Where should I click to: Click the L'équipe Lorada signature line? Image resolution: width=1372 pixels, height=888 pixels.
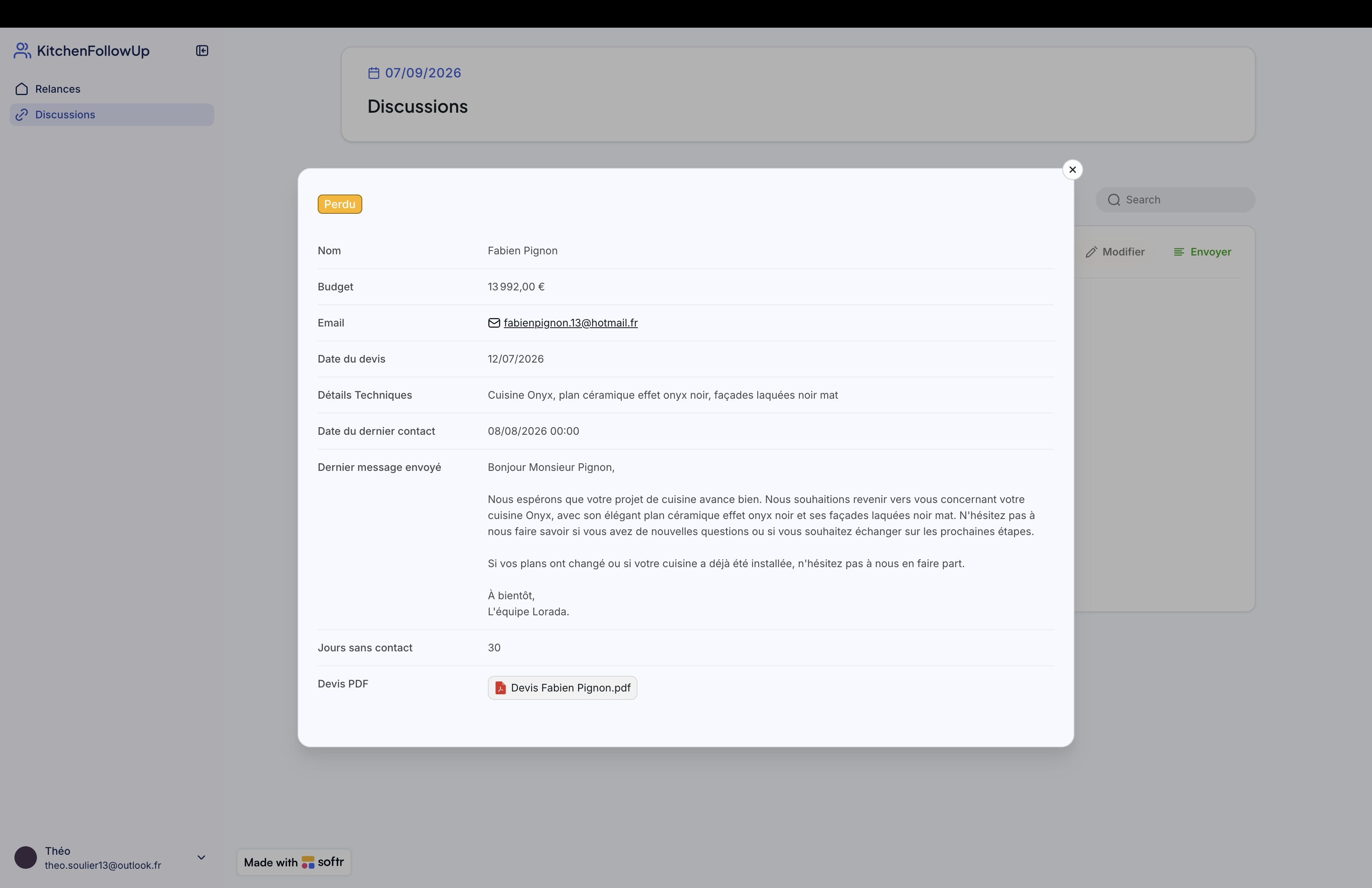coord(528,611)
